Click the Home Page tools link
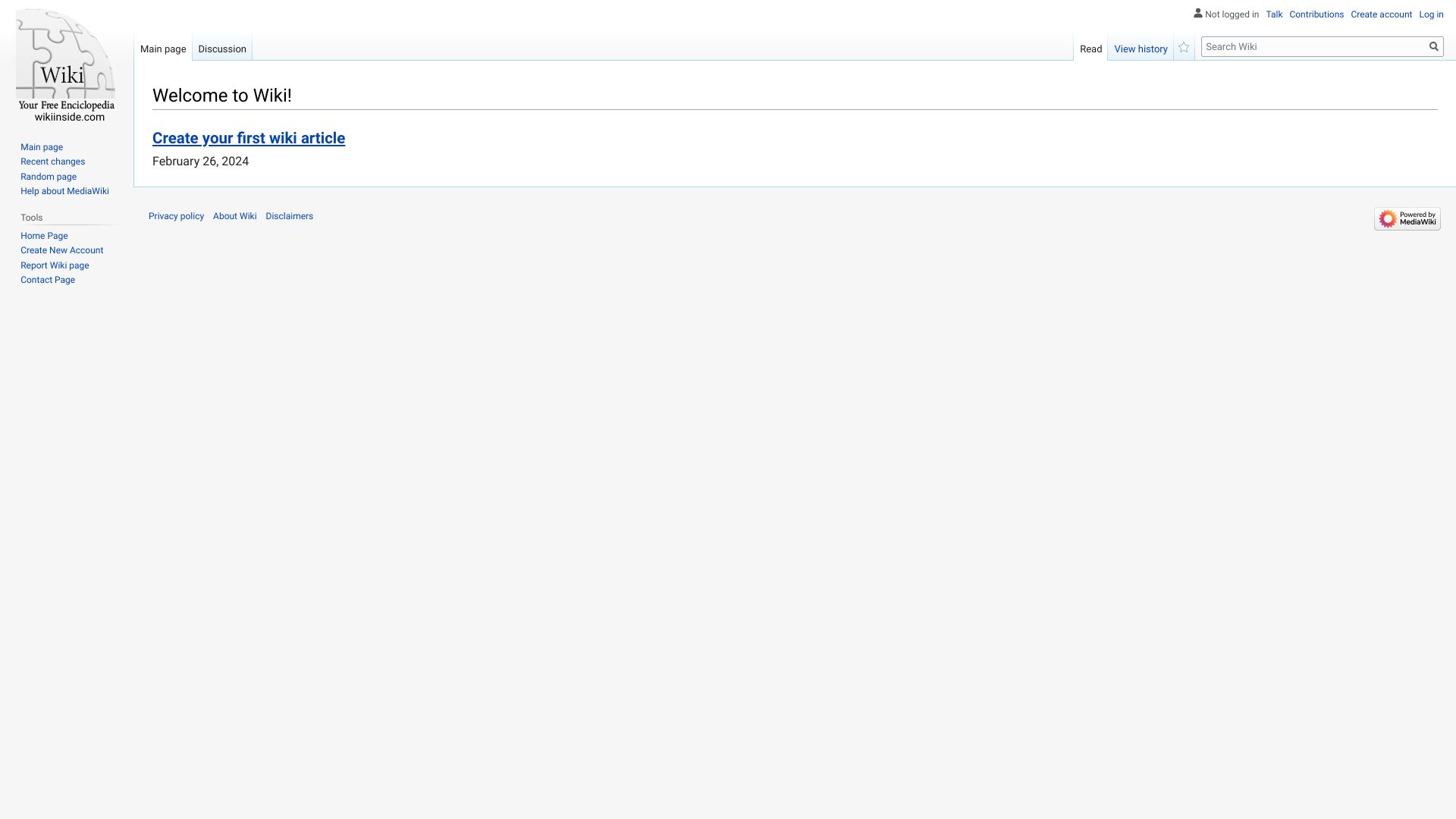Viewport: 1456px width, 819px height. point(44,235)
